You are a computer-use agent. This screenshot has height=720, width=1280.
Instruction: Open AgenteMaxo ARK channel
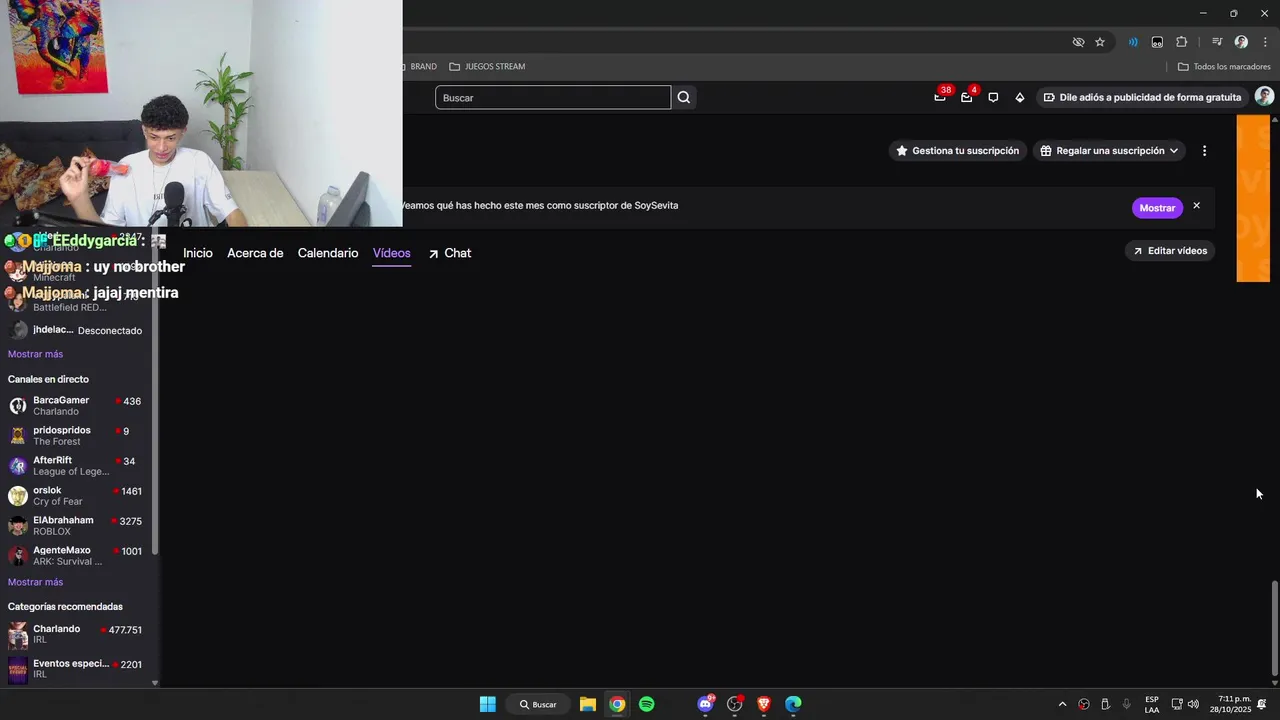[76, 555]
